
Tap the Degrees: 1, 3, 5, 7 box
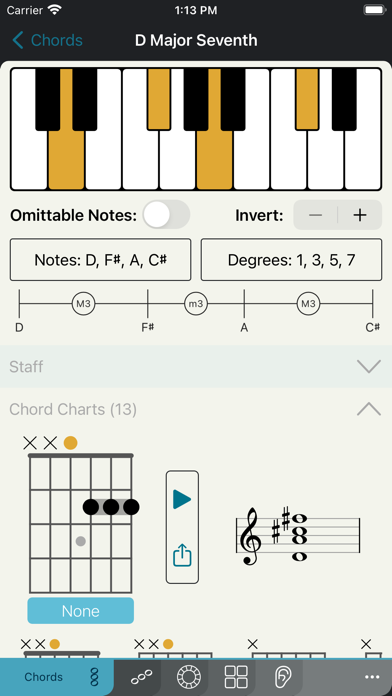(291, 260)
